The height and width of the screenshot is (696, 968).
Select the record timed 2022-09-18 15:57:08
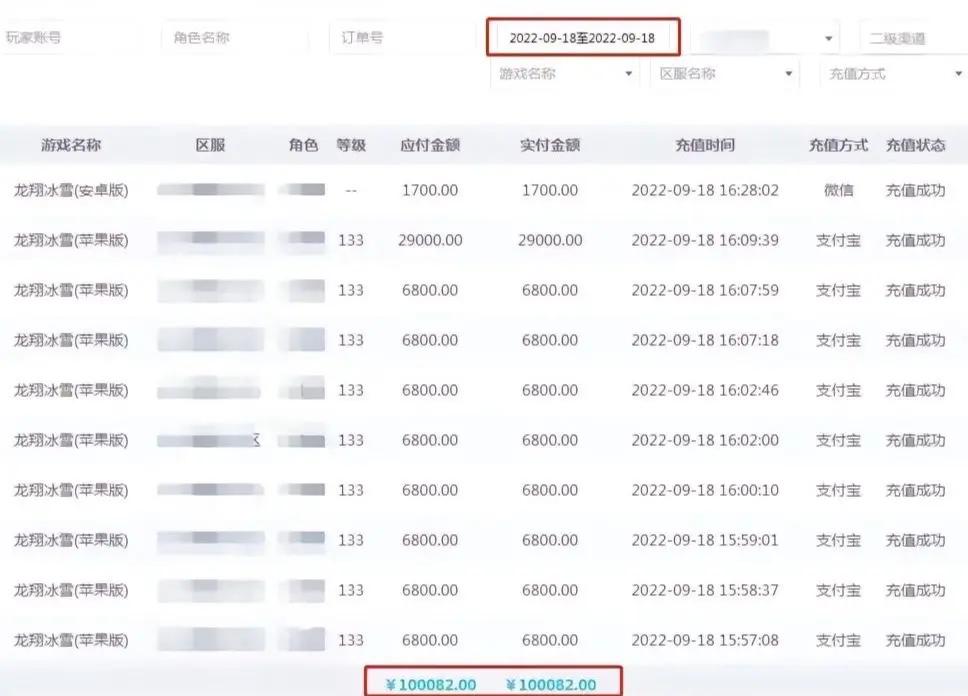point(705,640)
